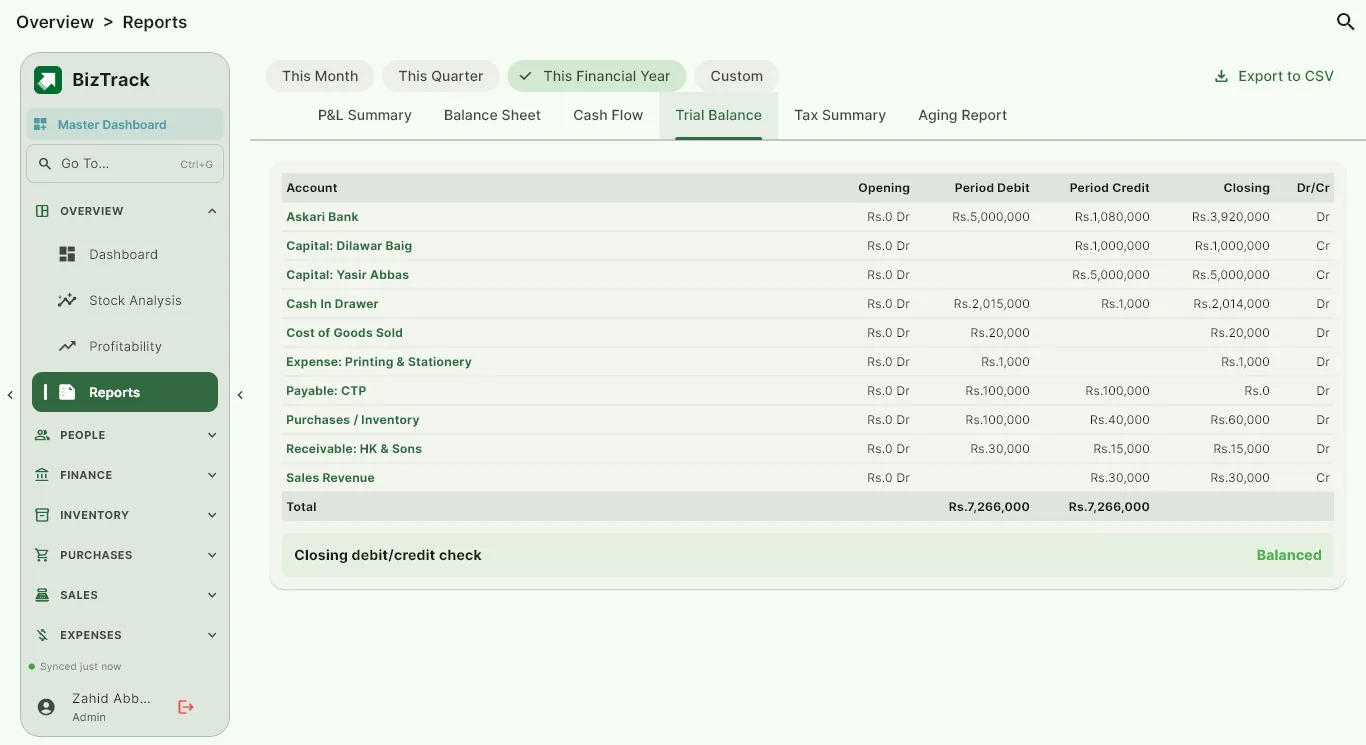Viewport: 1366px width, 745px height.
Task: Click the Purchases cart icon
Action: coord(42,555)
